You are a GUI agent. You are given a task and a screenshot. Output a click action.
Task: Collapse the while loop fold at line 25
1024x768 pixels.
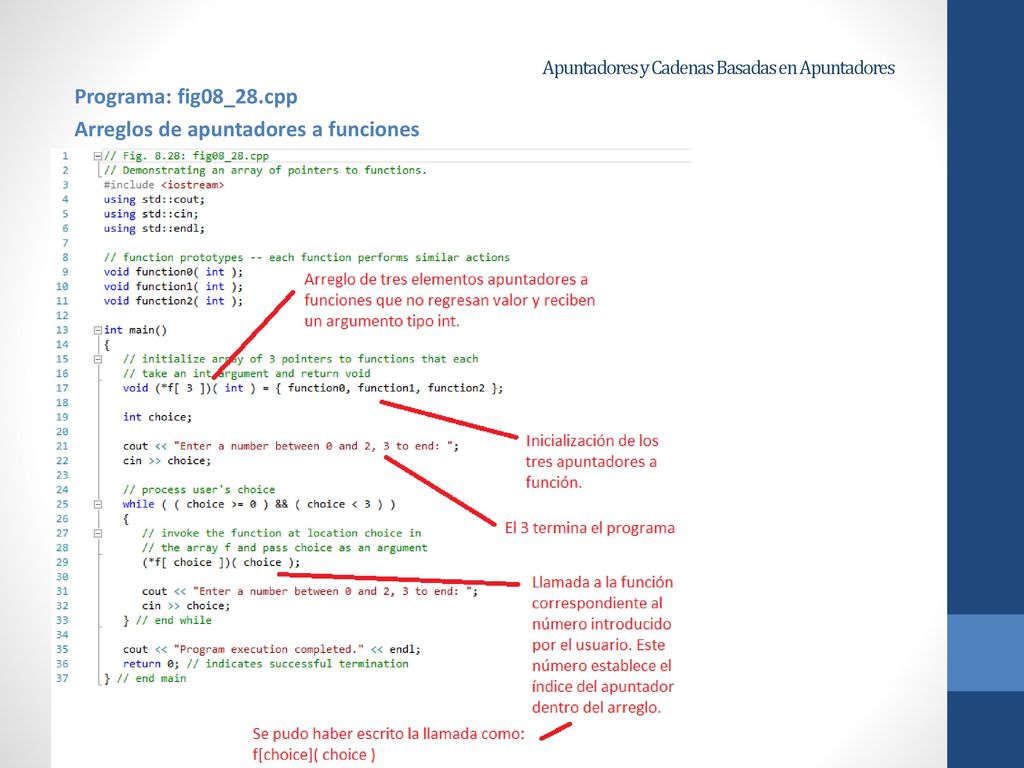pyautogui.click(x=97, y=504)
